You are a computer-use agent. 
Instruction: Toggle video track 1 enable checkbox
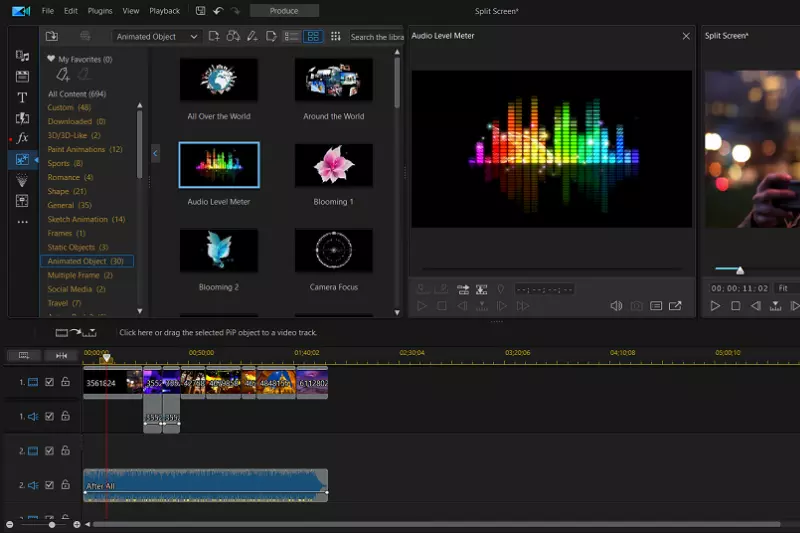pos(49,382)
